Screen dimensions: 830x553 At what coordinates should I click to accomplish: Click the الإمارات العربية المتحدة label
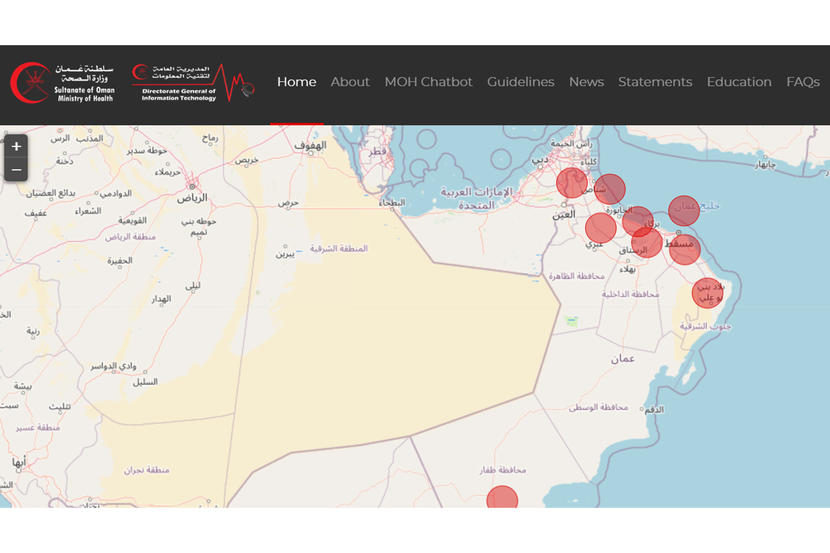[476, 198]
